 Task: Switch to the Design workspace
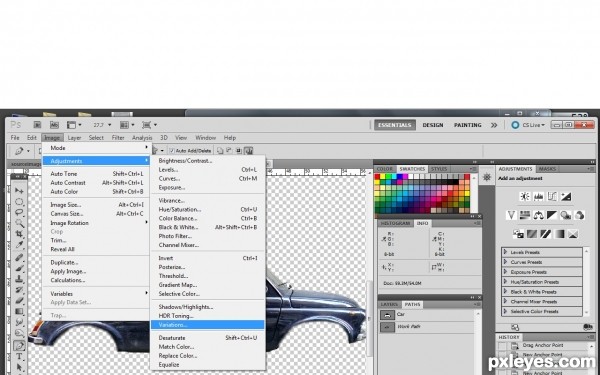(x=433, y=125)
